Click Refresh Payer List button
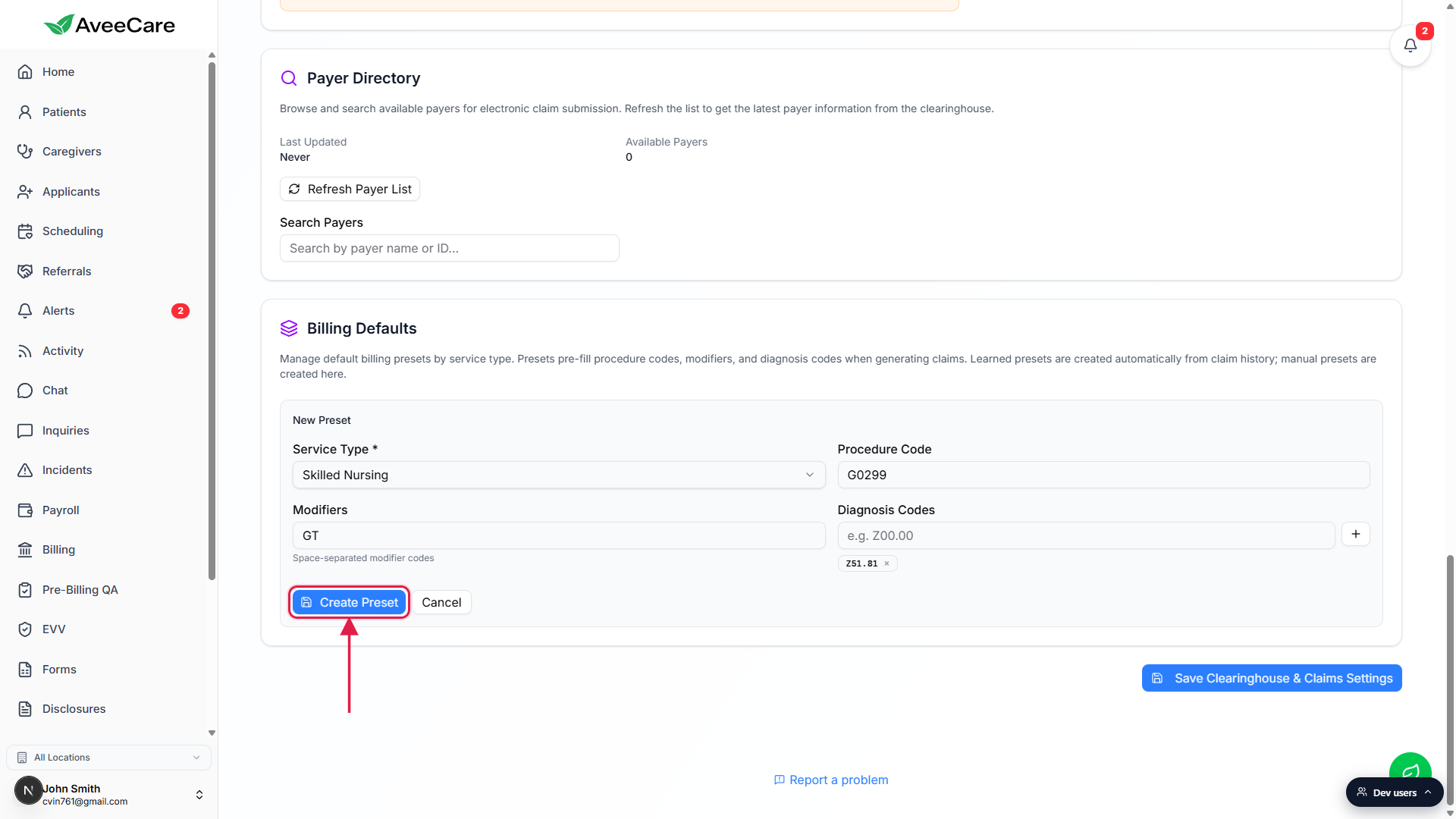The image size is (1456, 819). coord(350,189)
